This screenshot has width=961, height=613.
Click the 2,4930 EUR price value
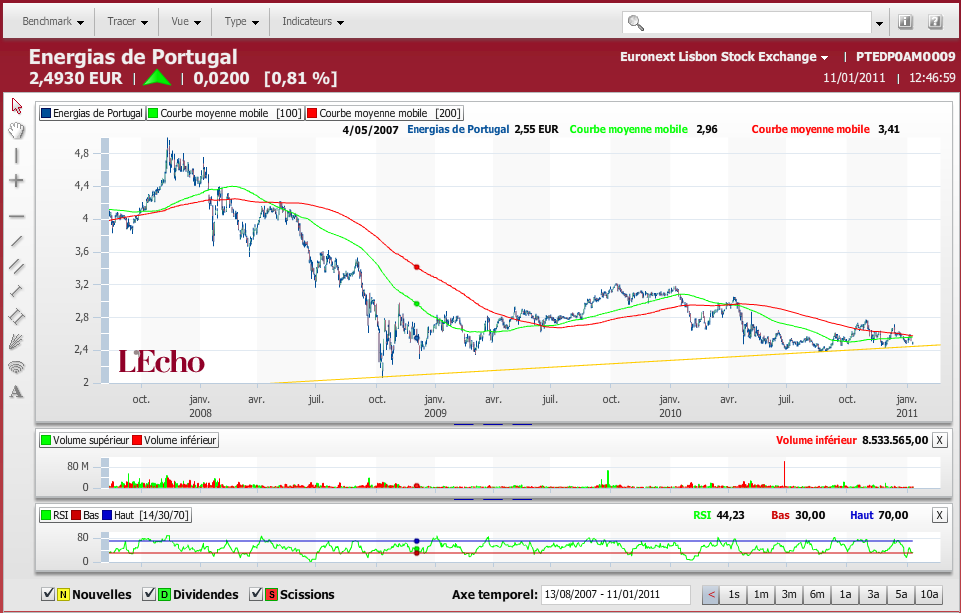tap(75, 78)
